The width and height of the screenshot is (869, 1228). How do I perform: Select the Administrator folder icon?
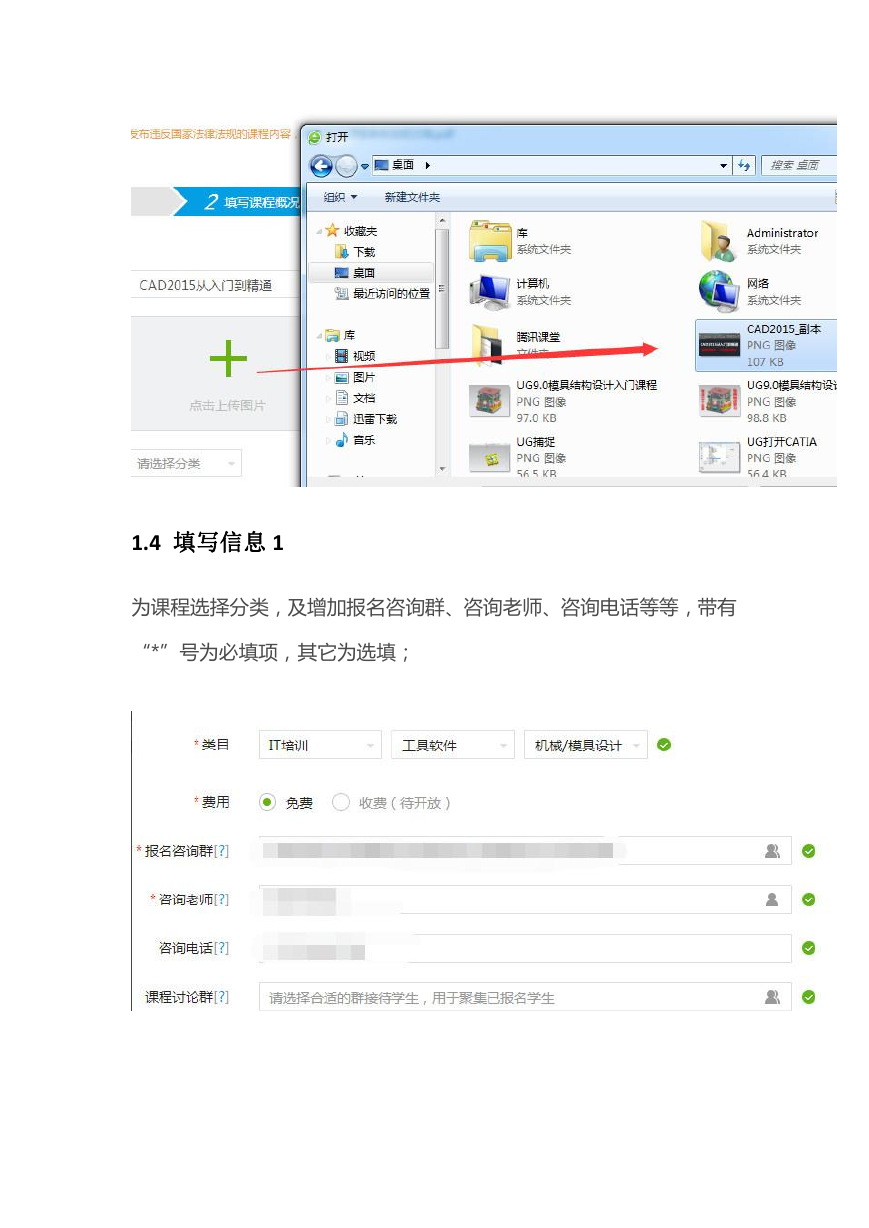[x=718, y=241]
